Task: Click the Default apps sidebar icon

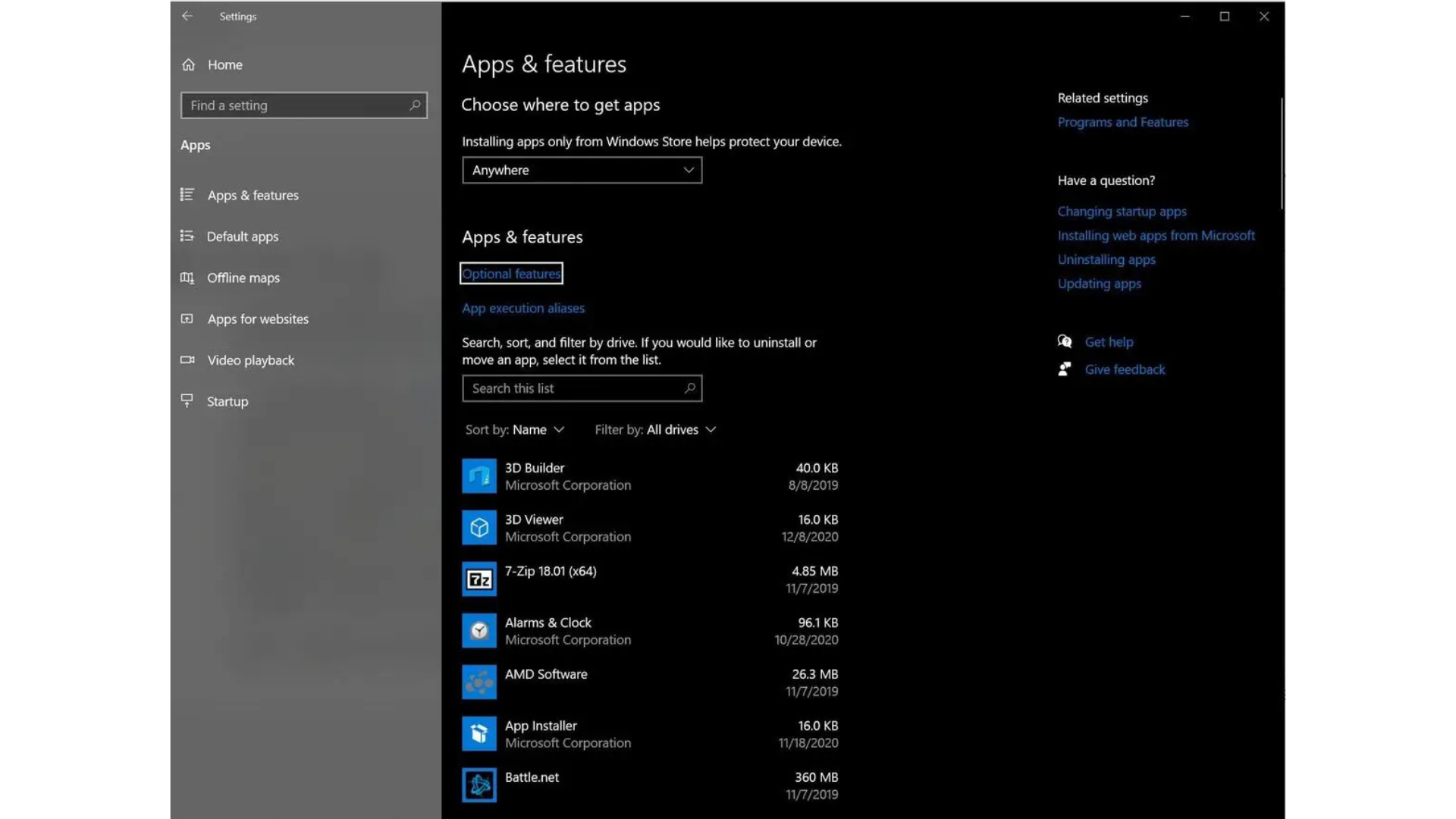Action: point(187,236)
